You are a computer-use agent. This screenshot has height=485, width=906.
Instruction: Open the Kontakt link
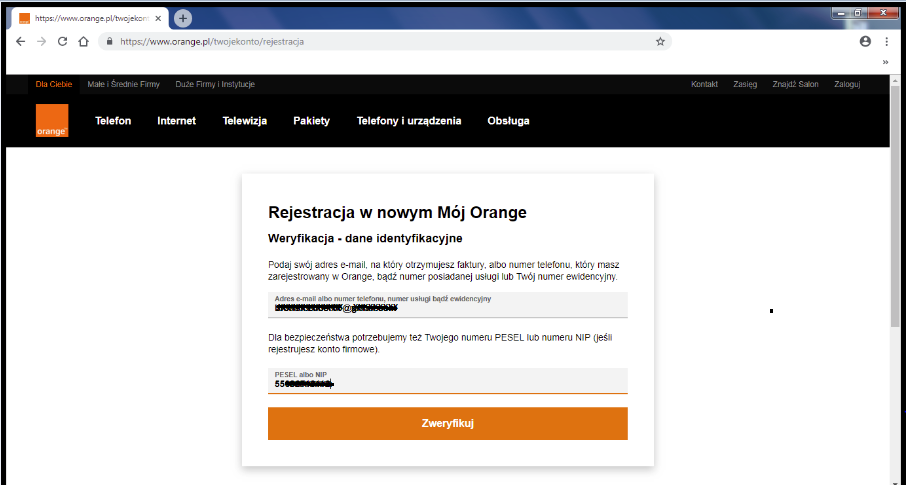coord(704,84)
